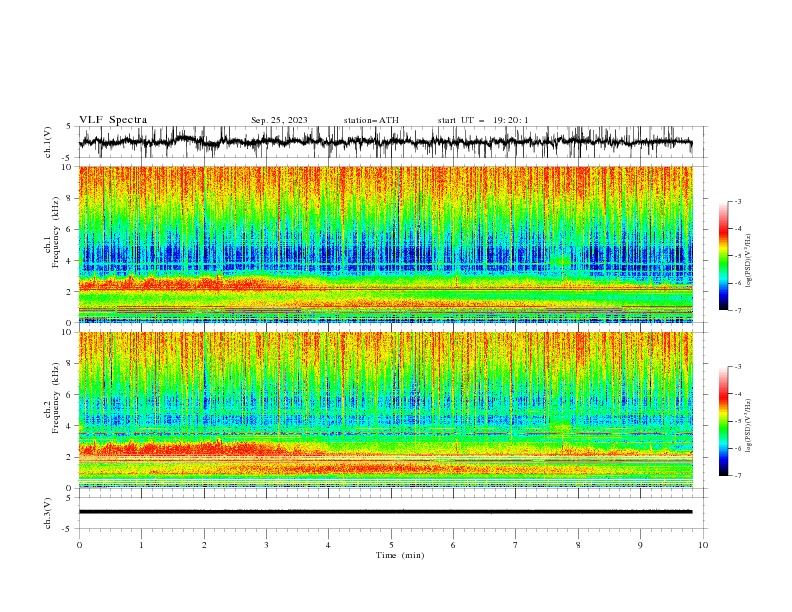Click the "2" tick on the time axis
The height and width of the screenshot is (612, 792).
click(x=204, y=545)
